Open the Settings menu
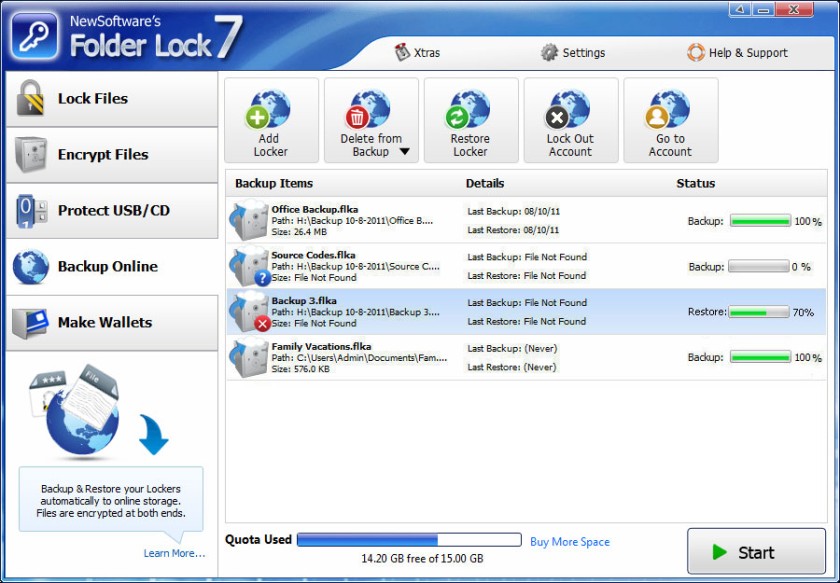 [x=573, y=53]
